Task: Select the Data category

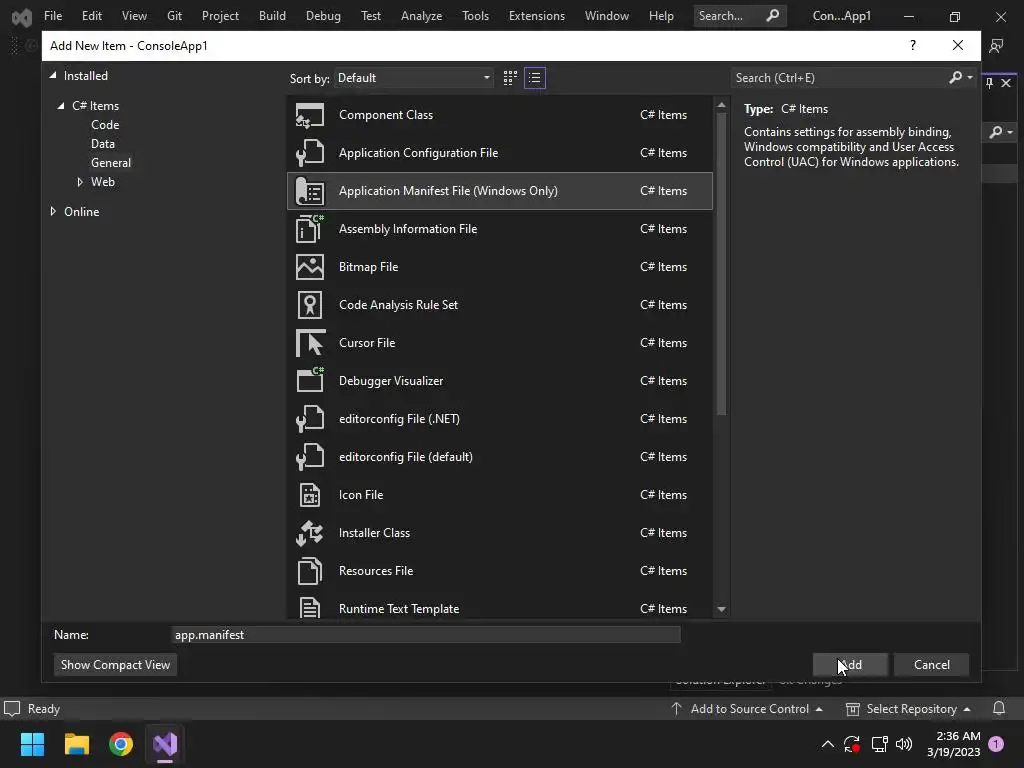Action: (x=103, y=144)
